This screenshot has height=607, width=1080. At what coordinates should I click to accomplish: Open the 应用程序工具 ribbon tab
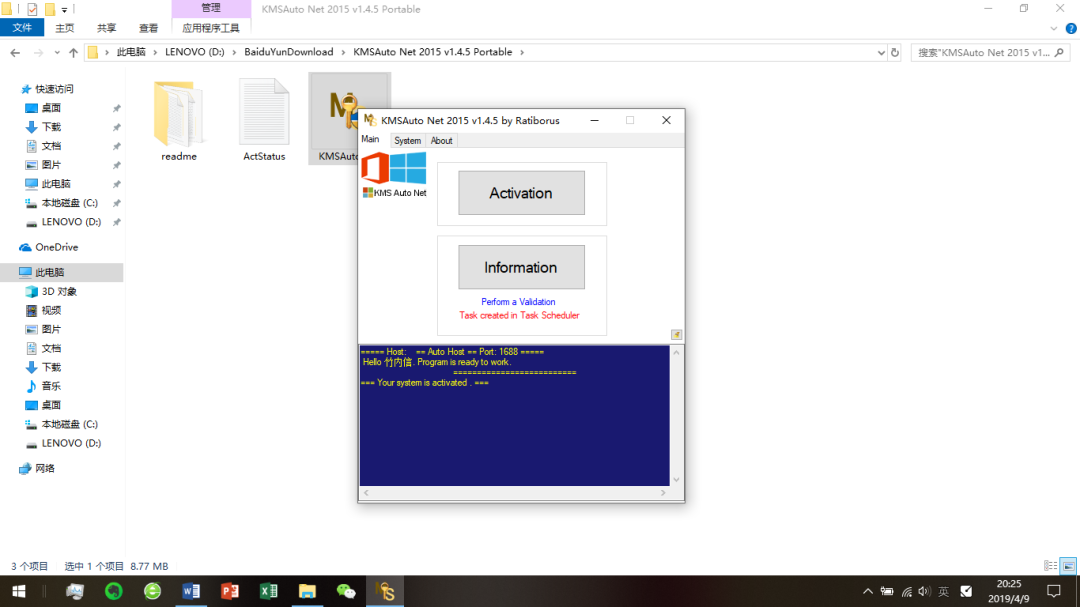pyautogui.click(x=211, y=28)
